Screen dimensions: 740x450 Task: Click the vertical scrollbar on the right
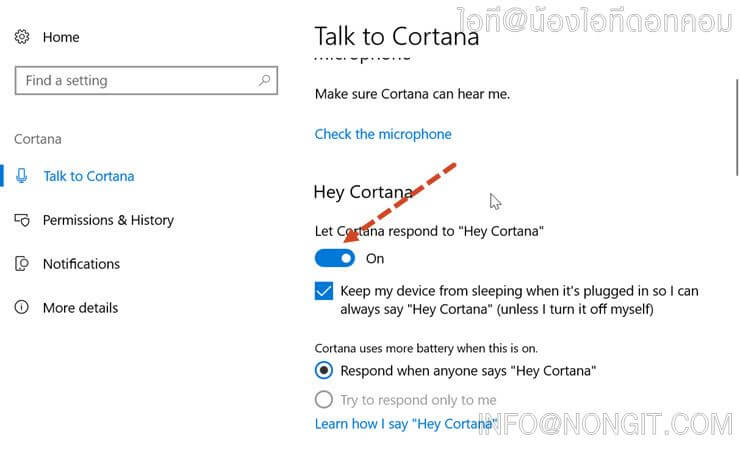[737, 127]
